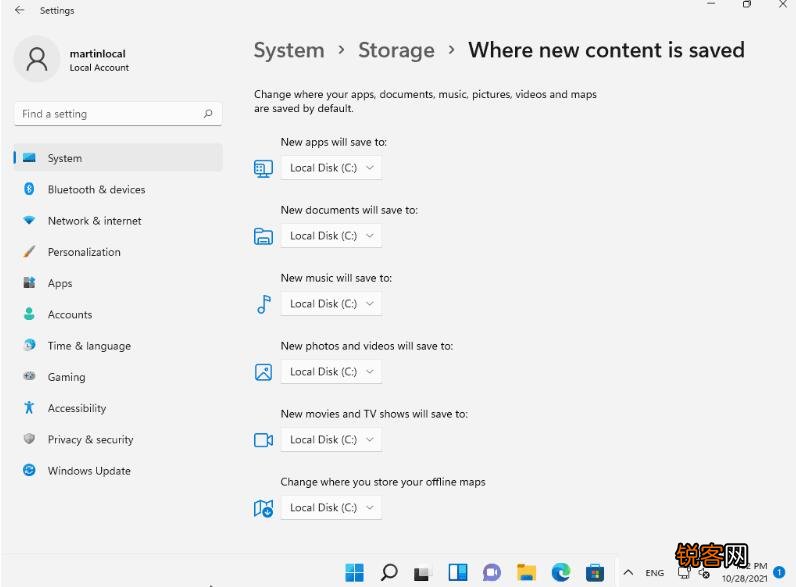Click the Privacy & security shield icon

click(x=29, y=439)
